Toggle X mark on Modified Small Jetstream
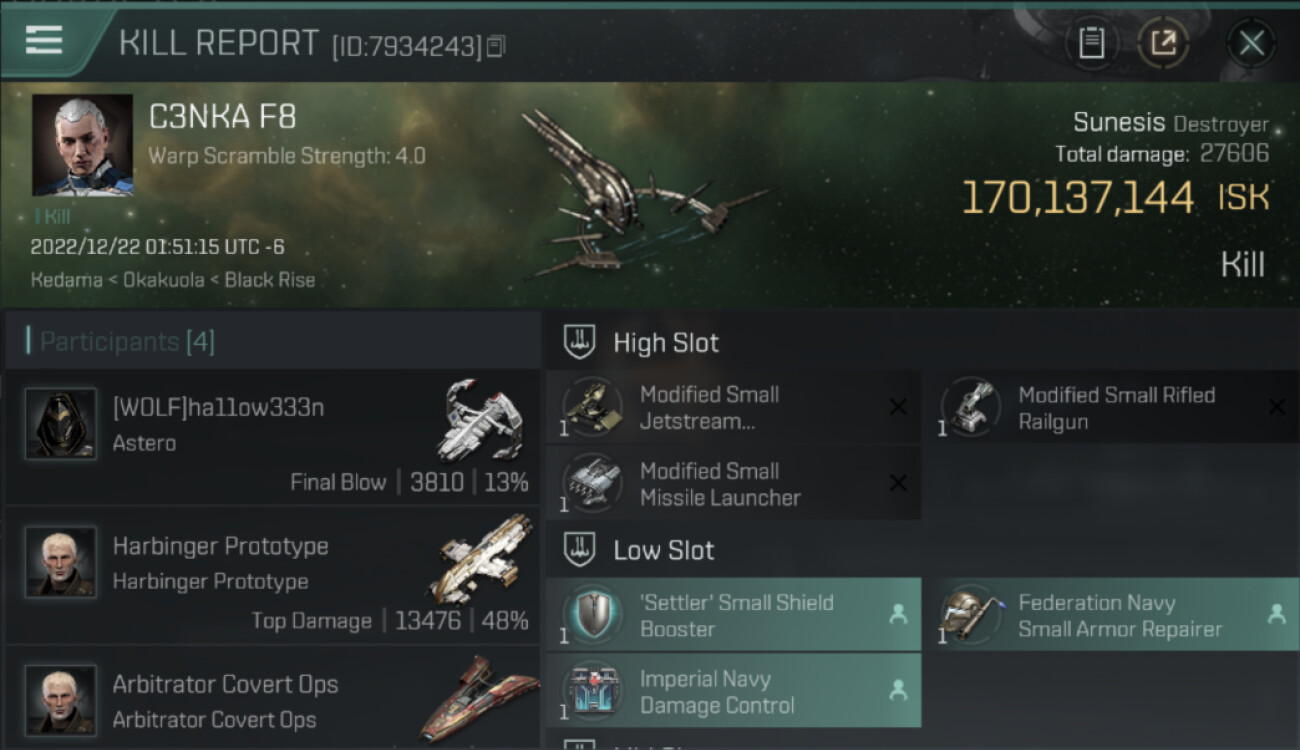Image resolution: width=1300 pixels, height=750 pixels. click(x=898, y=407)
